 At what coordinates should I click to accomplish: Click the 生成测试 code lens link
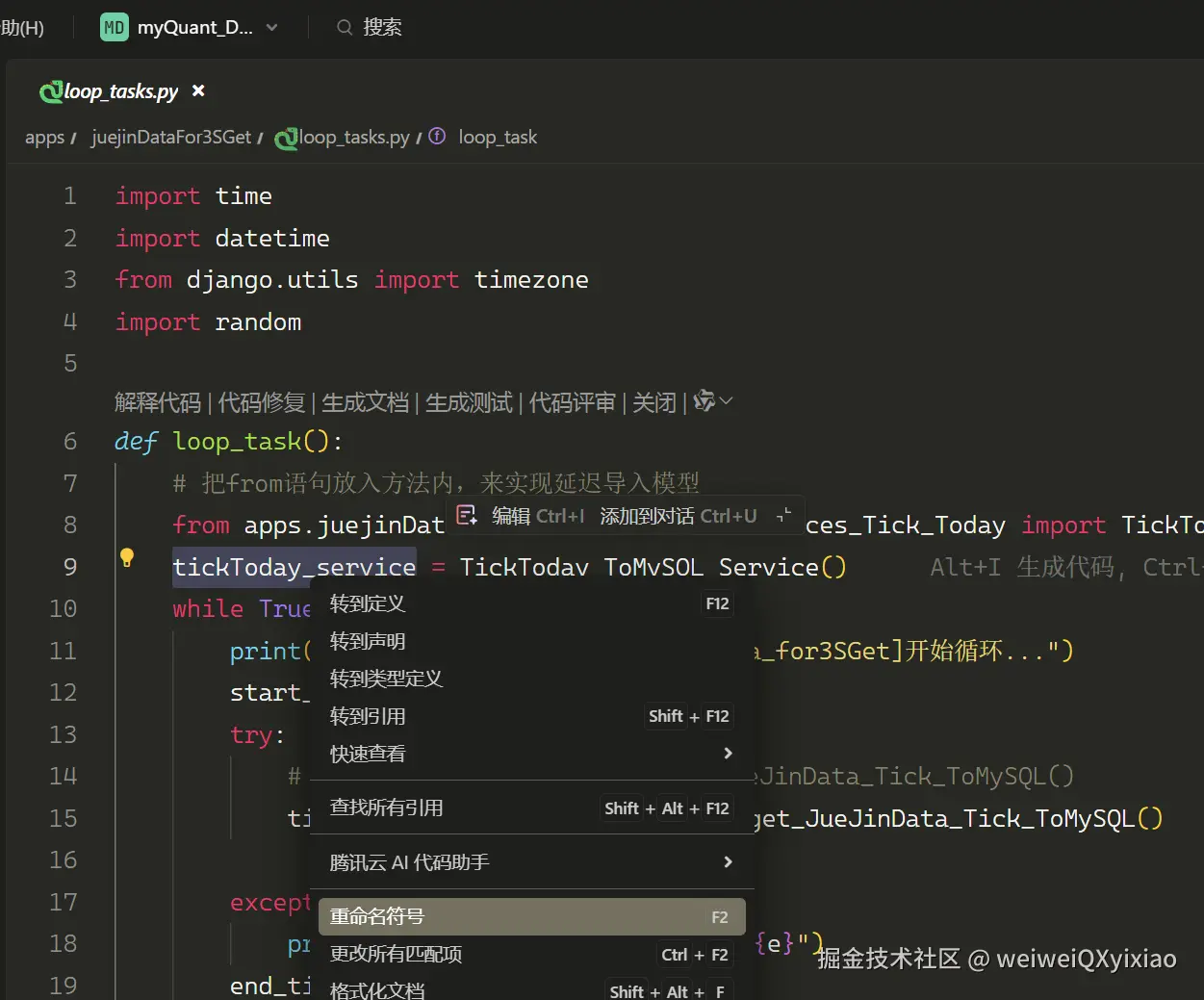click(x=469, y=402)
